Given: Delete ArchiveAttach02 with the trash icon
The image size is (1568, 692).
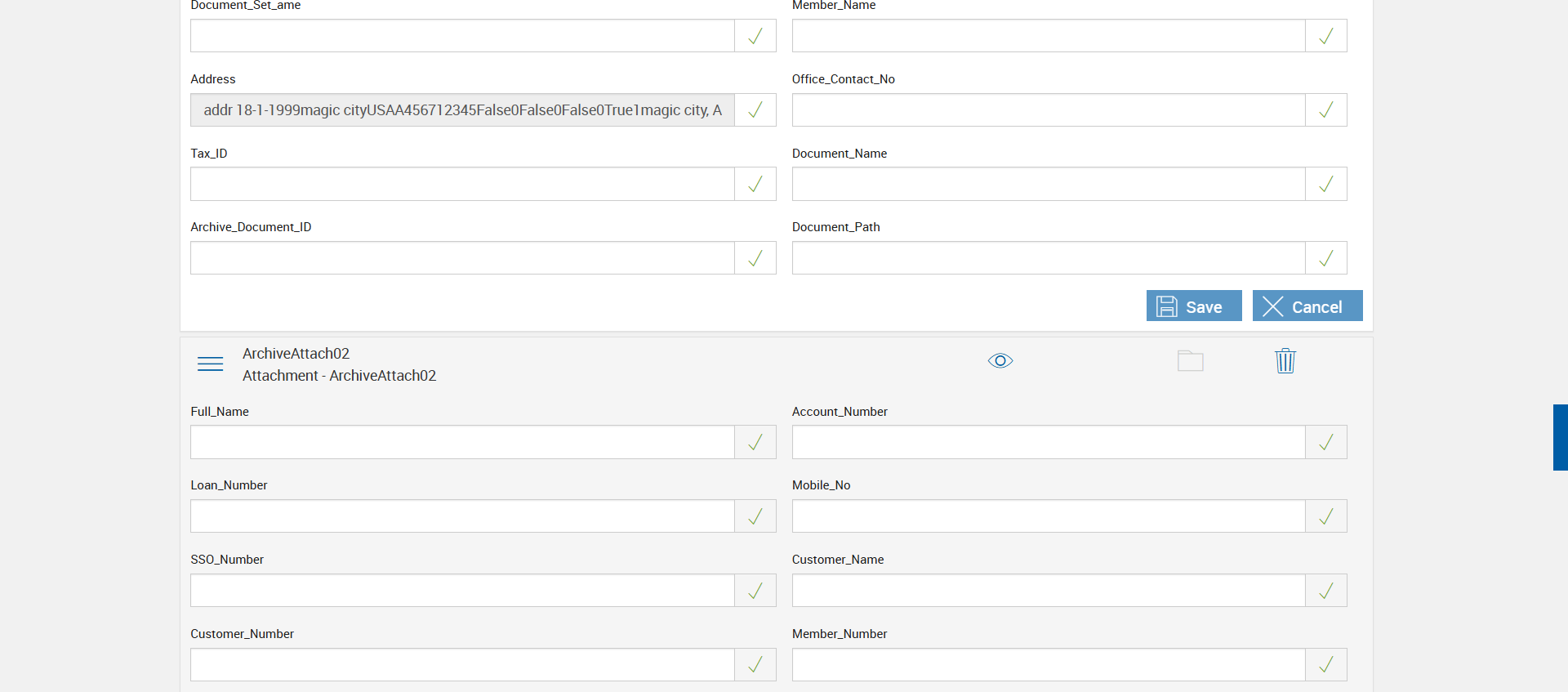Looking at the screenshot, I should click(1285, 360).
